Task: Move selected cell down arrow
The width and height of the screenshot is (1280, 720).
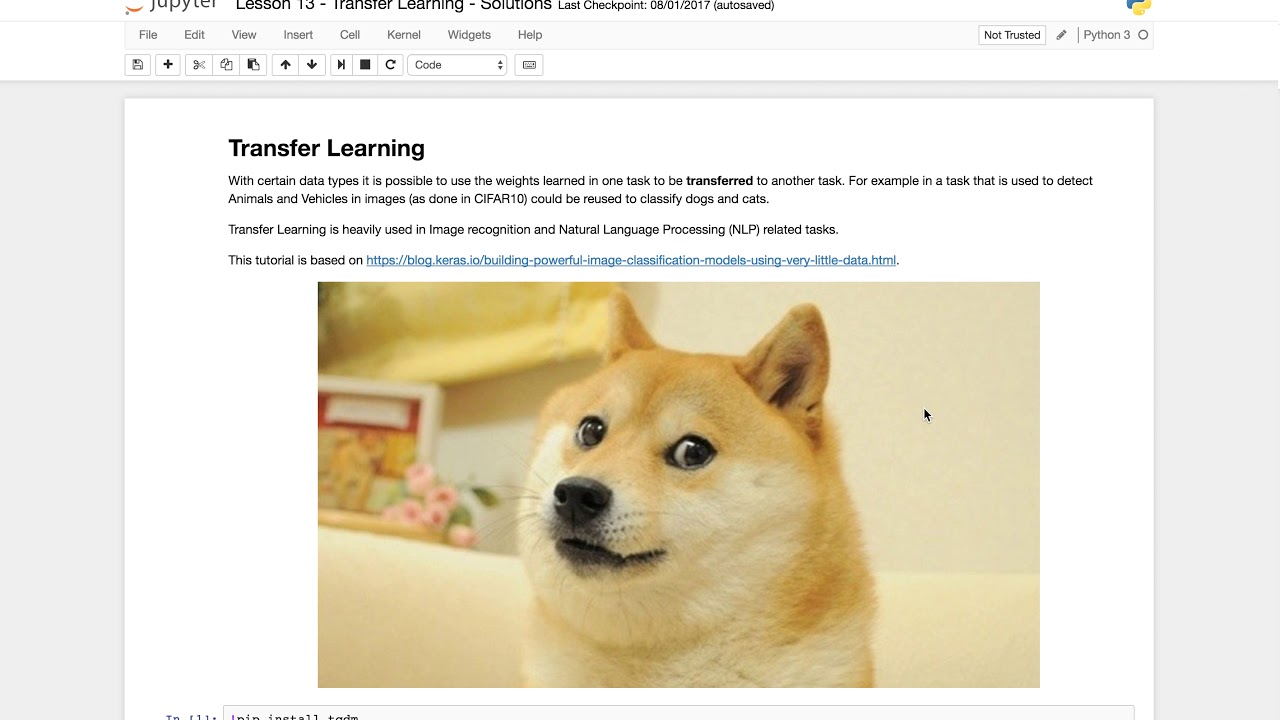Action: pyautogui.click(x=312, y=65)
